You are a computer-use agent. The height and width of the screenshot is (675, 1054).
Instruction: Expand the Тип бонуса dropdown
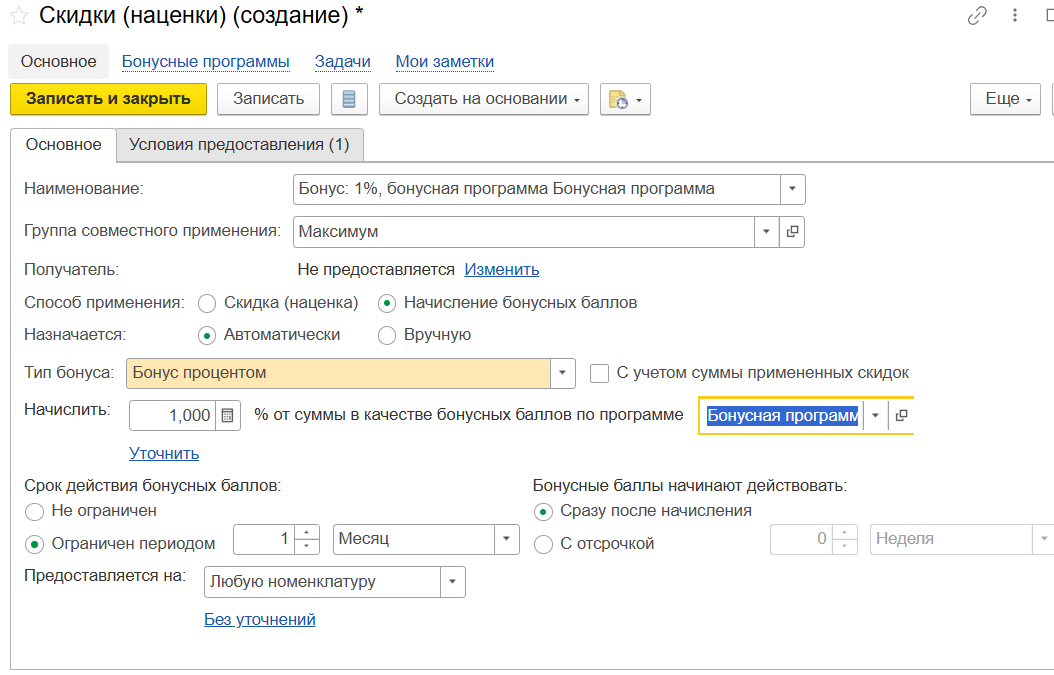click(563, 373)
